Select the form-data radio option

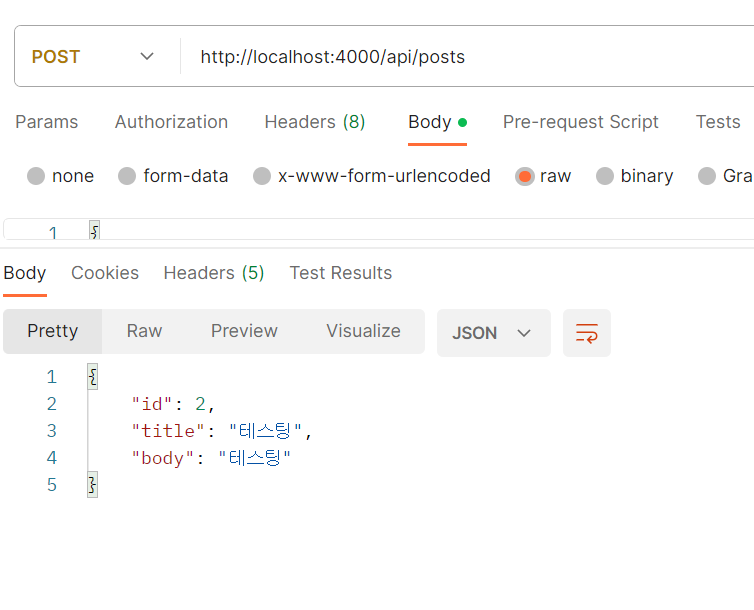[x=127, y=176]
